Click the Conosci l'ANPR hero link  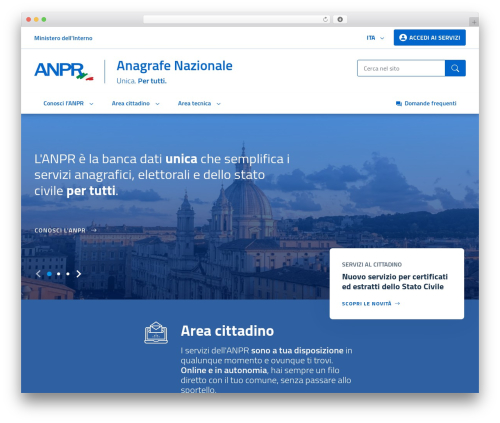(66, 230)
